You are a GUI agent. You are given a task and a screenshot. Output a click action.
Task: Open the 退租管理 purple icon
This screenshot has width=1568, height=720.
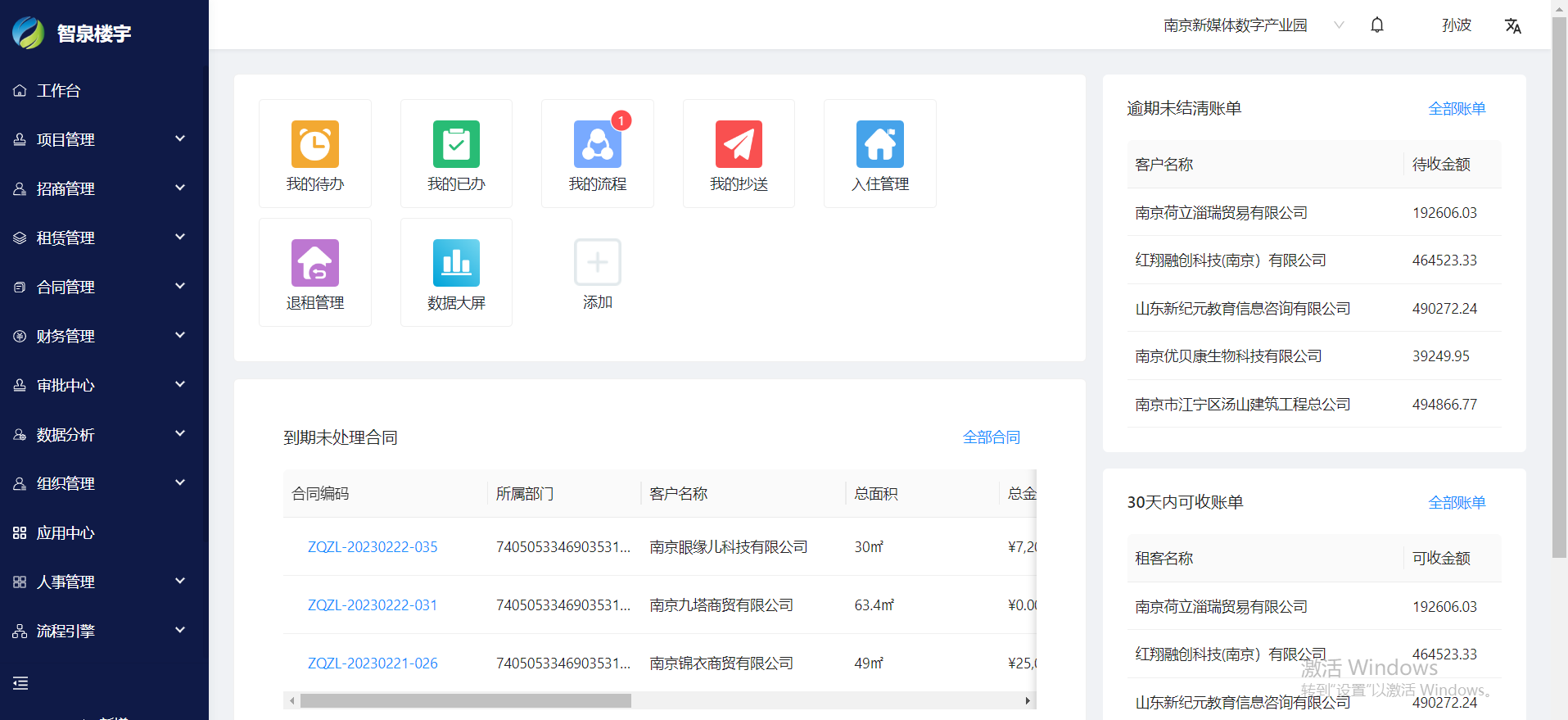pyautogui.click(x=315, y=263)
